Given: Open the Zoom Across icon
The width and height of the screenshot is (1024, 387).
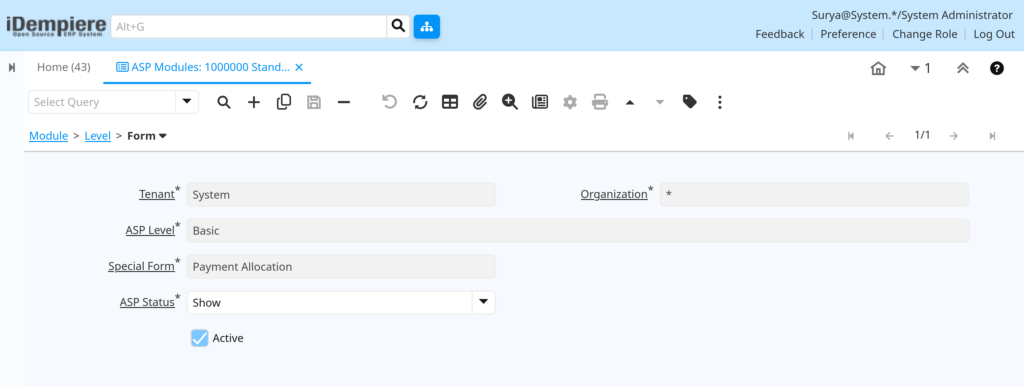Looking at the screenshot, I should [510, 102].
